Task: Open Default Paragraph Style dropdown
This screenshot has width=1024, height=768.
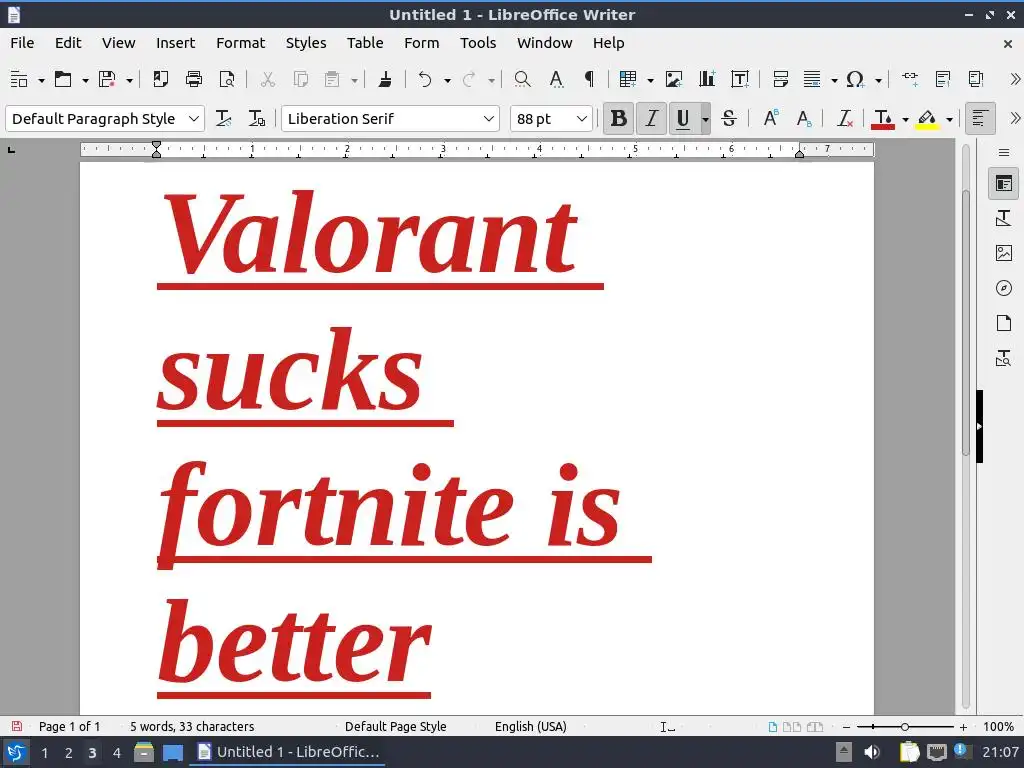Action: [193, 119]
